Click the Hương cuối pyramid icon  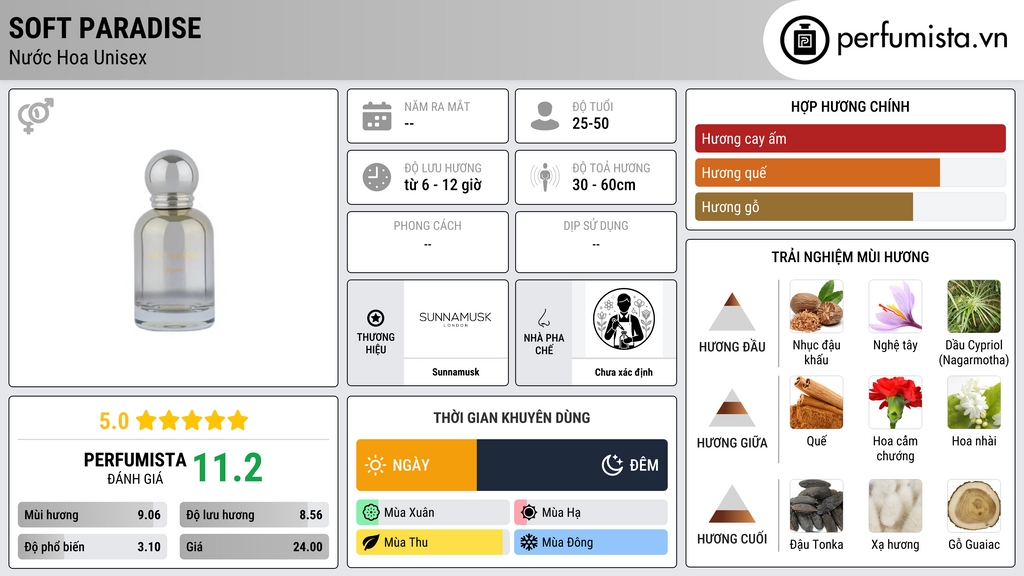point(732,504)
